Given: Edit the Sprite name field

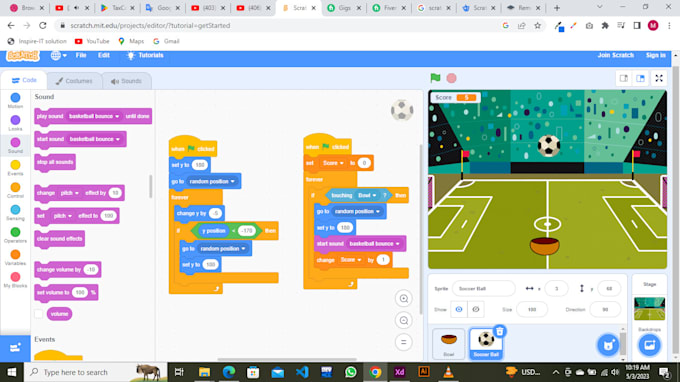Looking at the screenshot, I should tap(484, 288).
